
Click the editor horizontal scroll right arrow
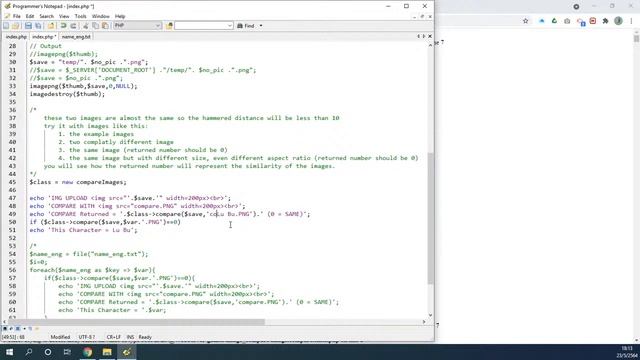coord(424,322)
